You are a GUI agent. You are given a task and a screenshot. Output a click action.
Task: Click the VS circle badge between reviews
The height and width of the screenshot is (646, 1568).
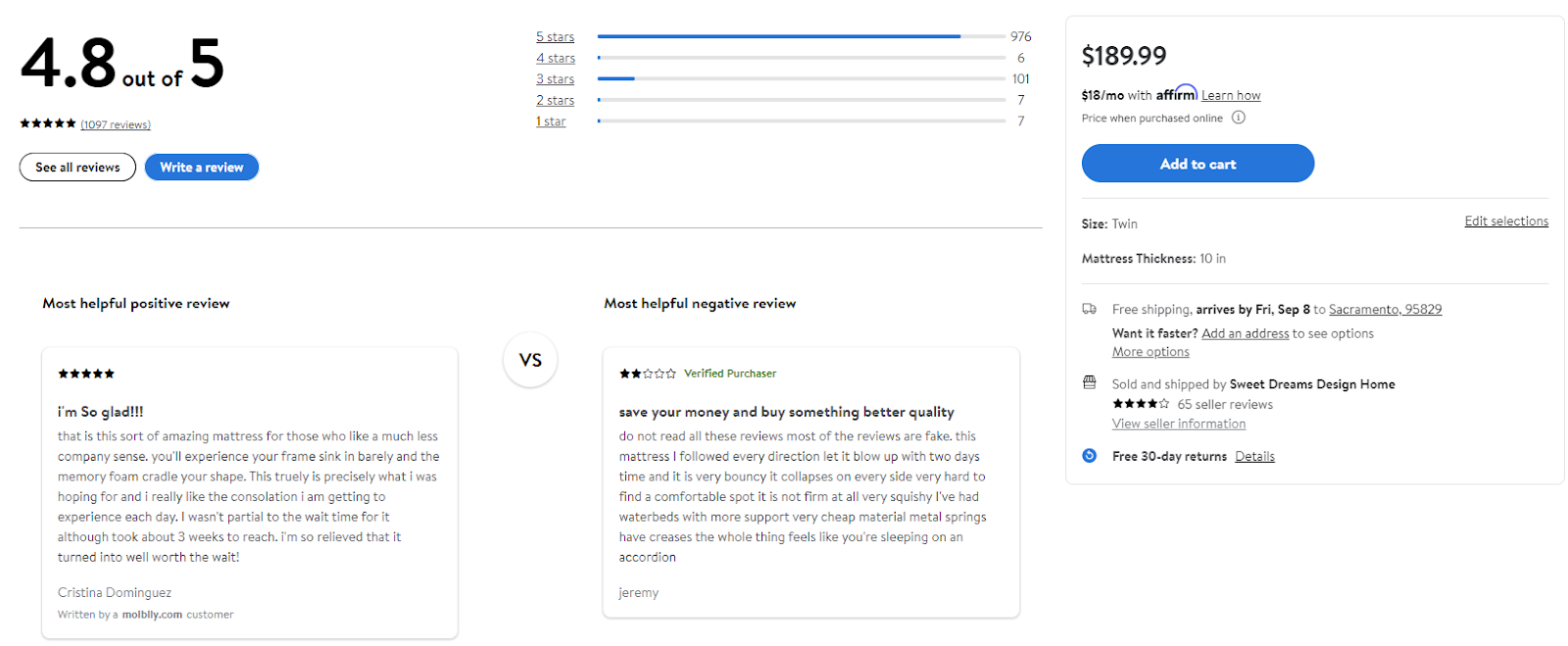(530, 360)
